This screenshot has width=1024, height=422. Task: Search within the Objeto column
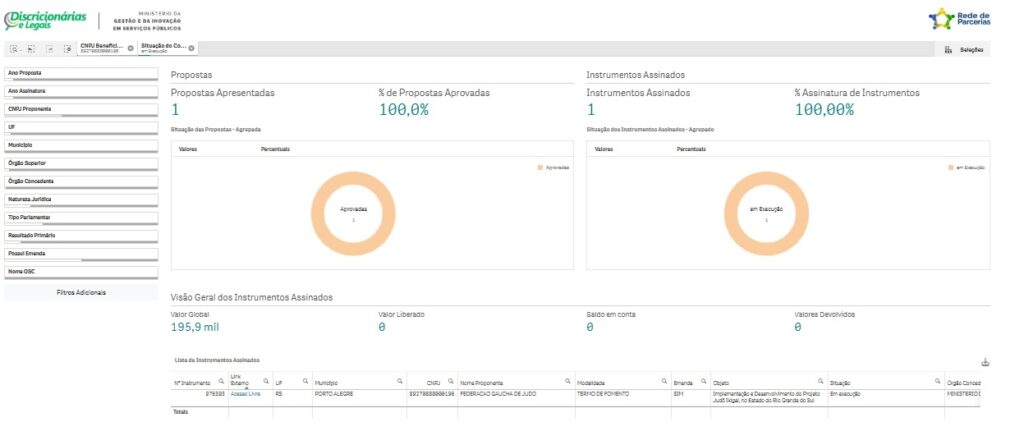point(820,381)
